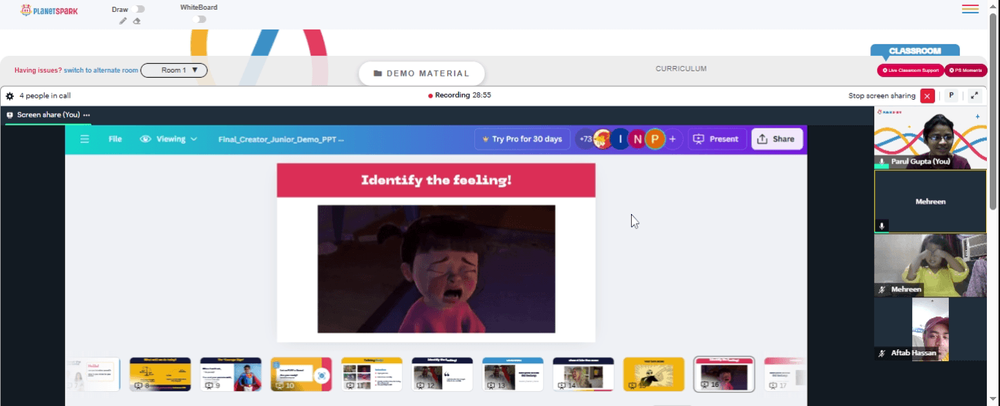
Task: Click the blue I collaborator avatar
Action: tap(620, 139)
